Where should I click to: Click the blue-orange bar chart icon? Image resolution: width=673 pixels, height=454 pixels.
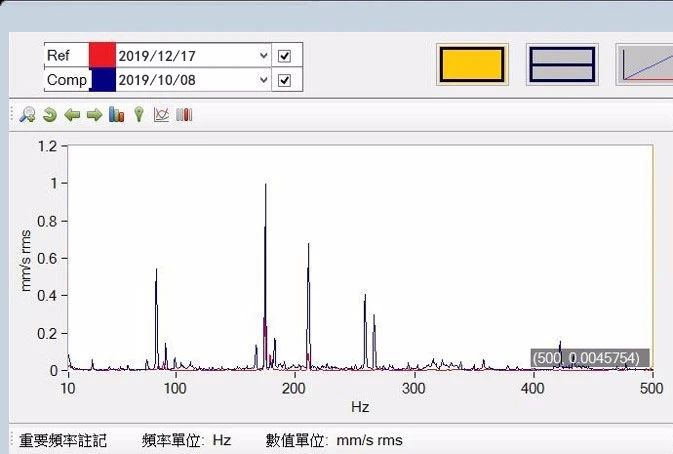pyautogui.click(x=116, y=115)
